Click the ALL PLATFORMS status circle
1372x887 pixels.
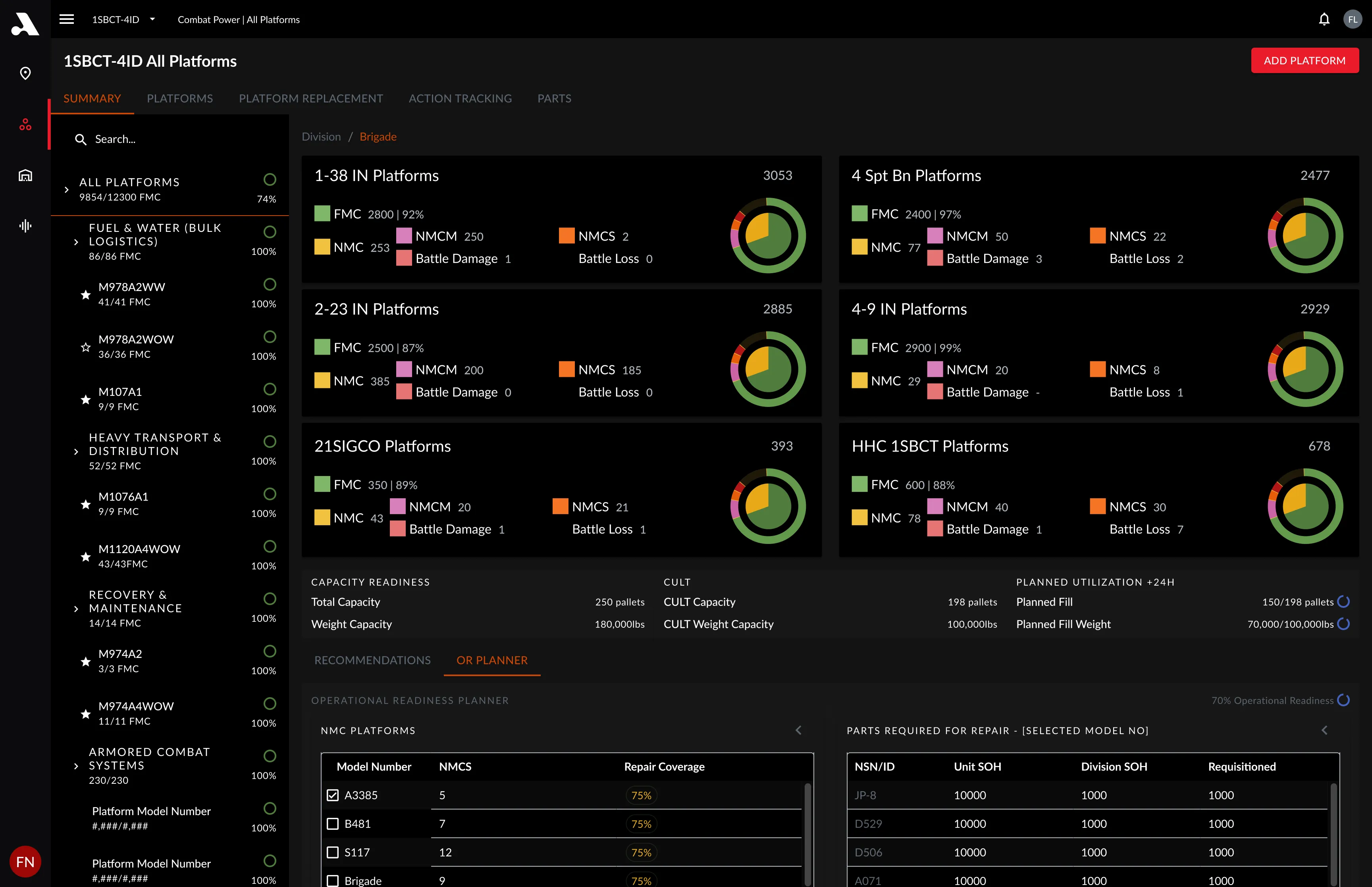(x=270, y=180)
